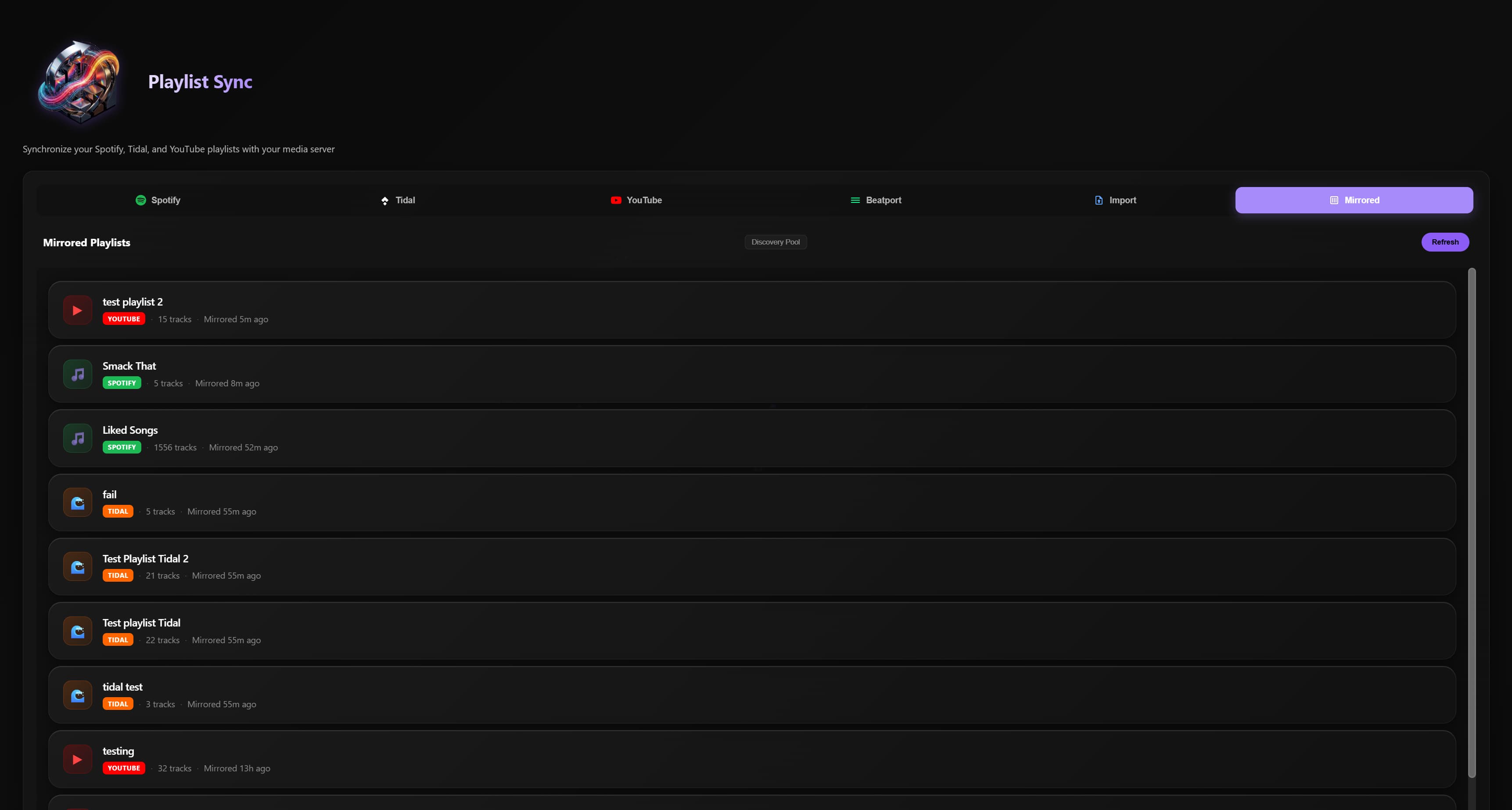Click the 'Playlist Sync' page title
1512x810 pixels.
pos(200,82)
